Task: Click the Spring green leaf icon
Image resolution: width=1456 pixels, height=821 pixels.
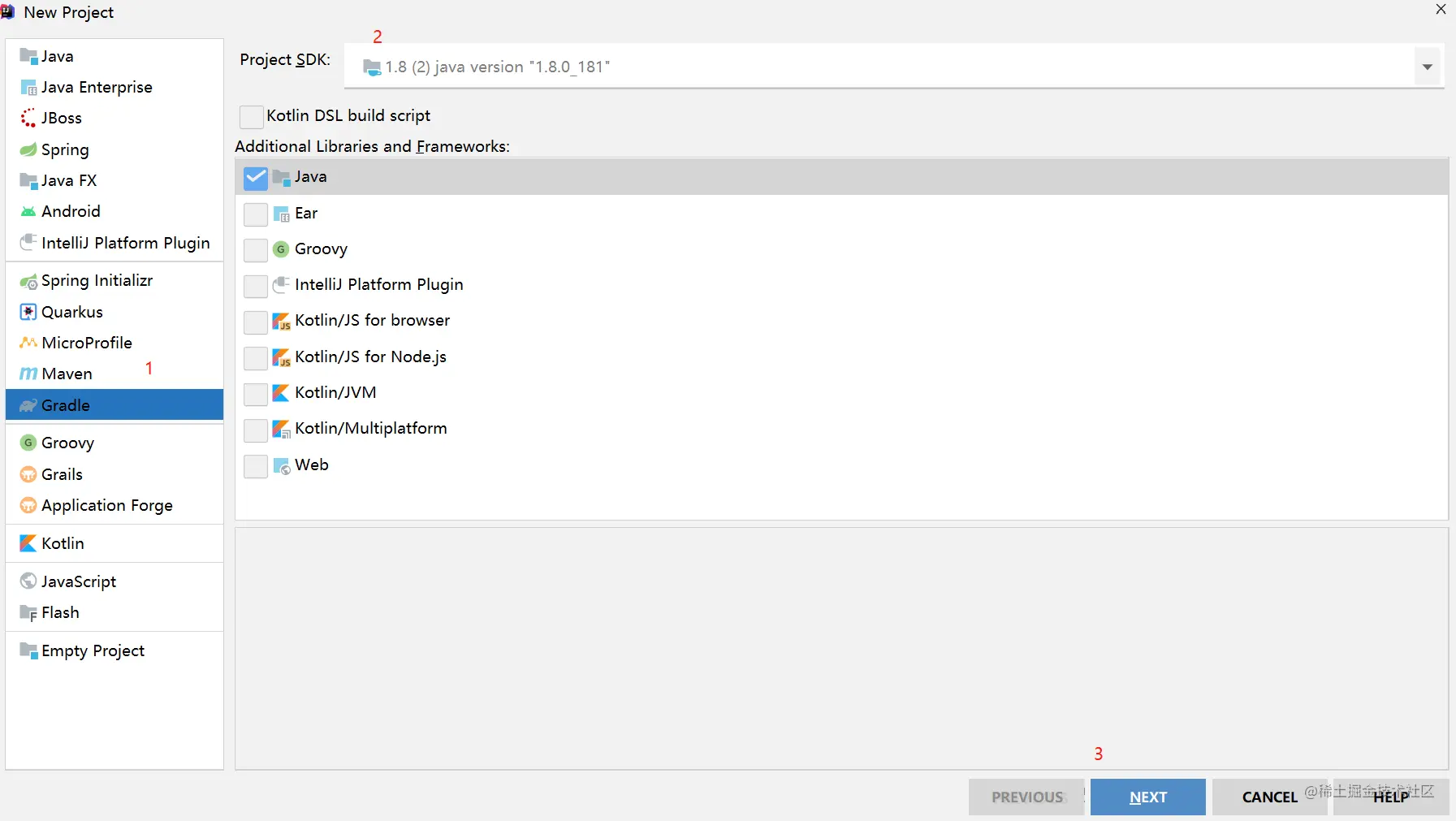Action: 28,149
